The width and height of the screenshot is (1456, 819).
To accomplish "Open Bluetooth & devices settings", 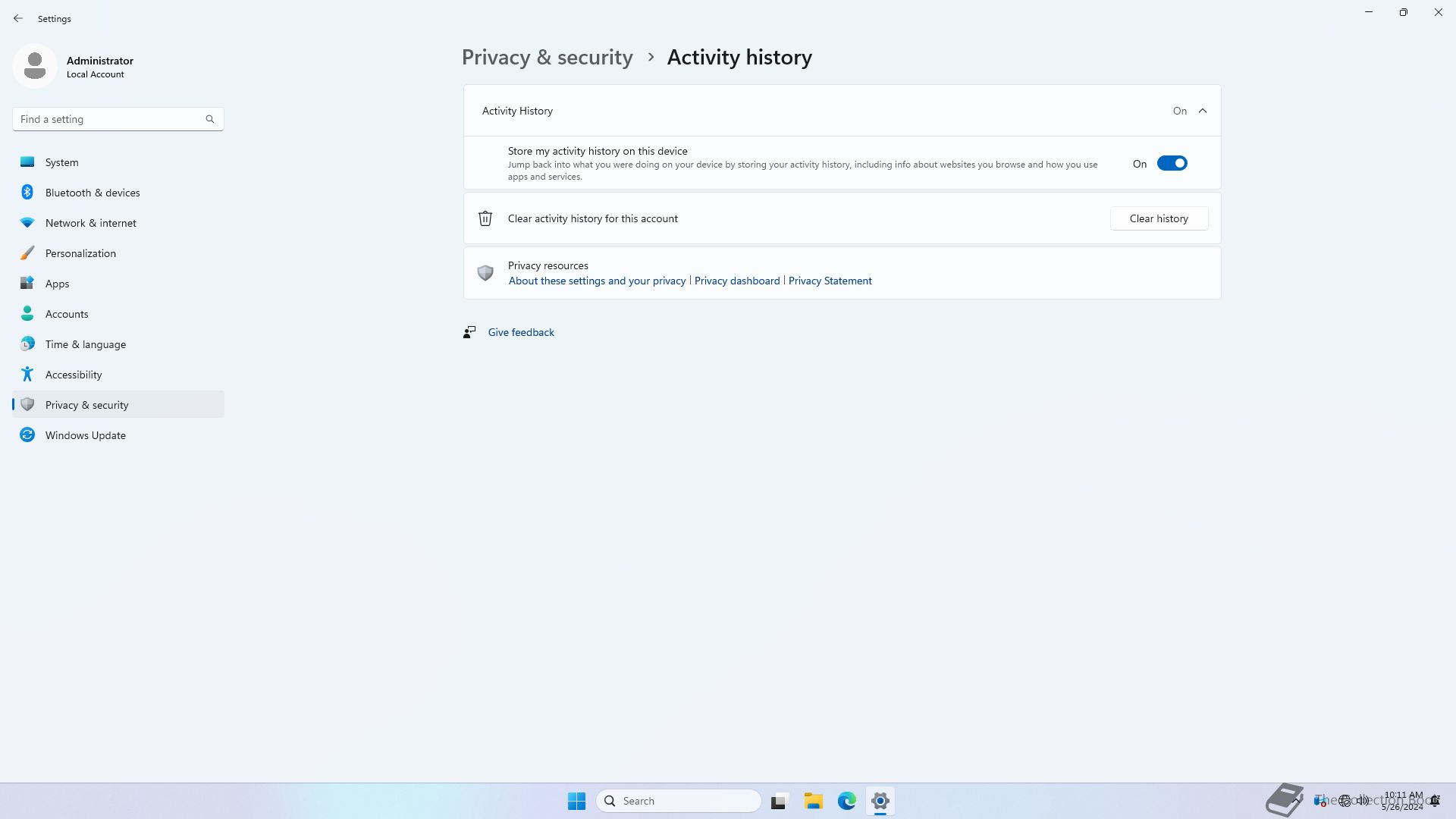I will coord(92,193).
